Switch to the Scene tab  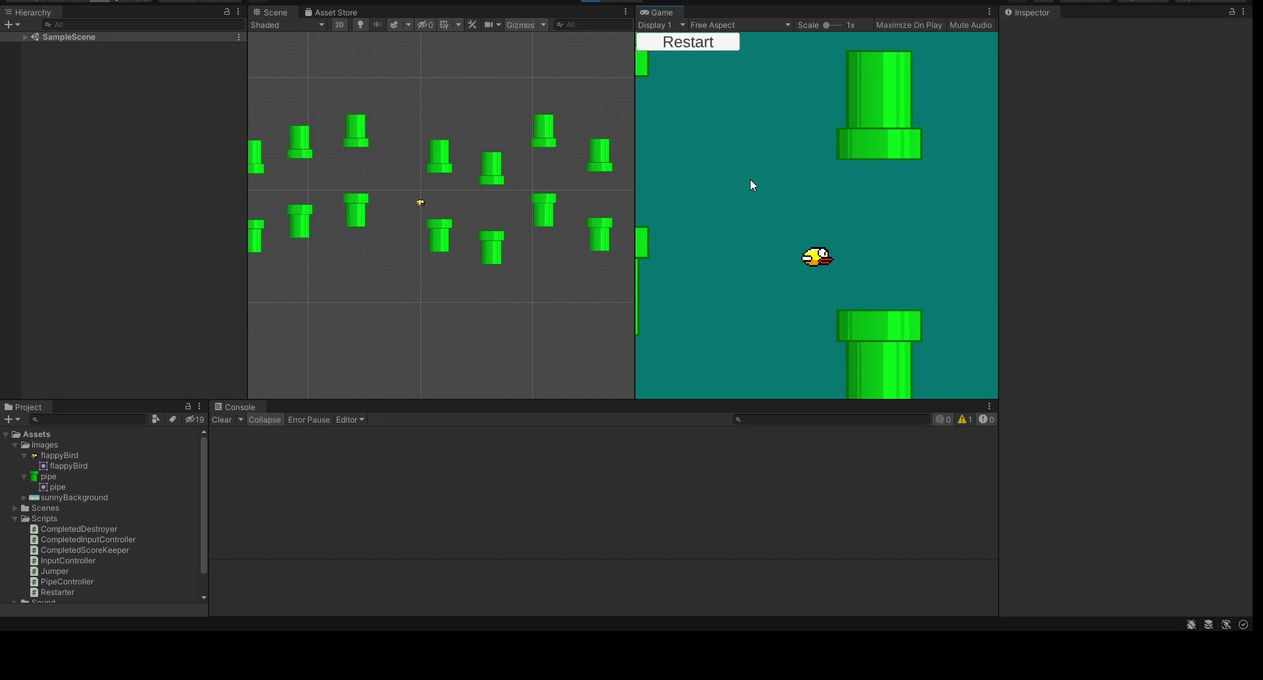click(x=269, y=12)
